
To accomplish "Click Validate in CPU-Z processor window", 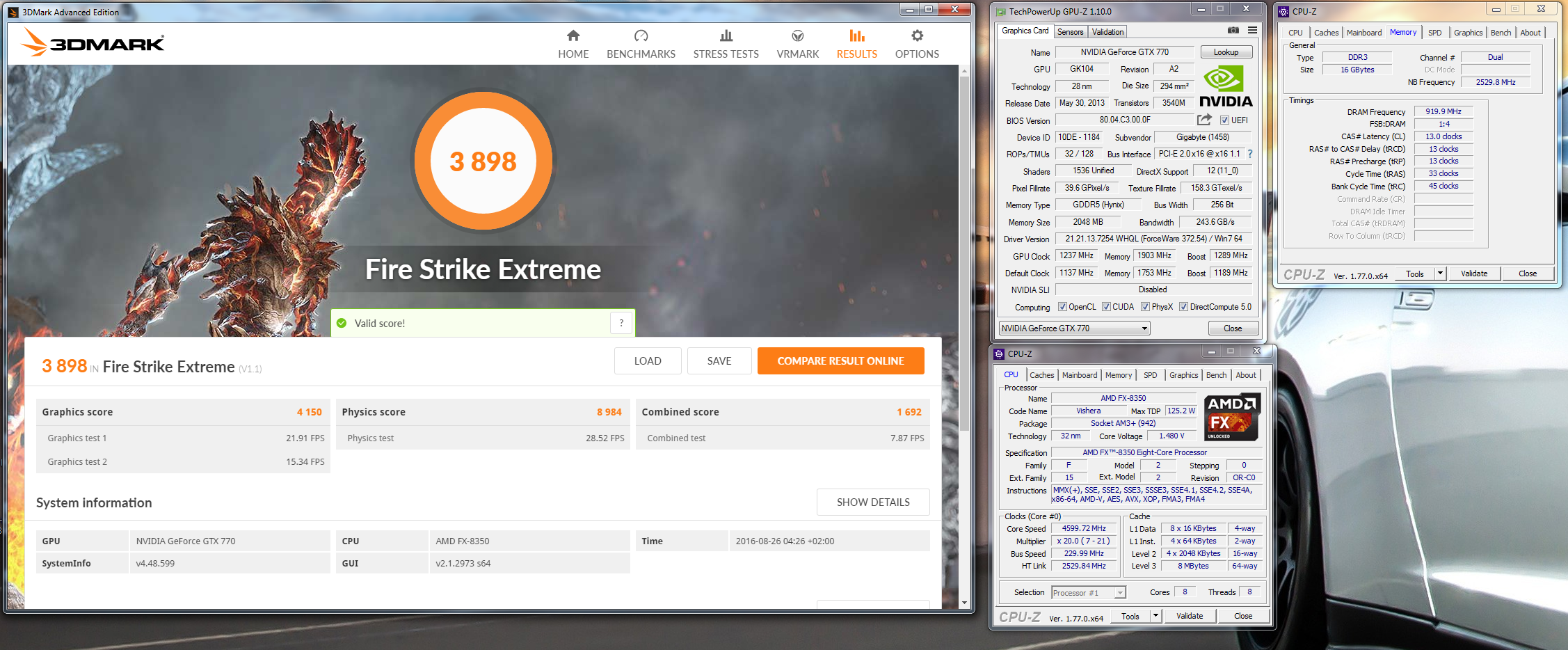I will (x=1190, y=616).
